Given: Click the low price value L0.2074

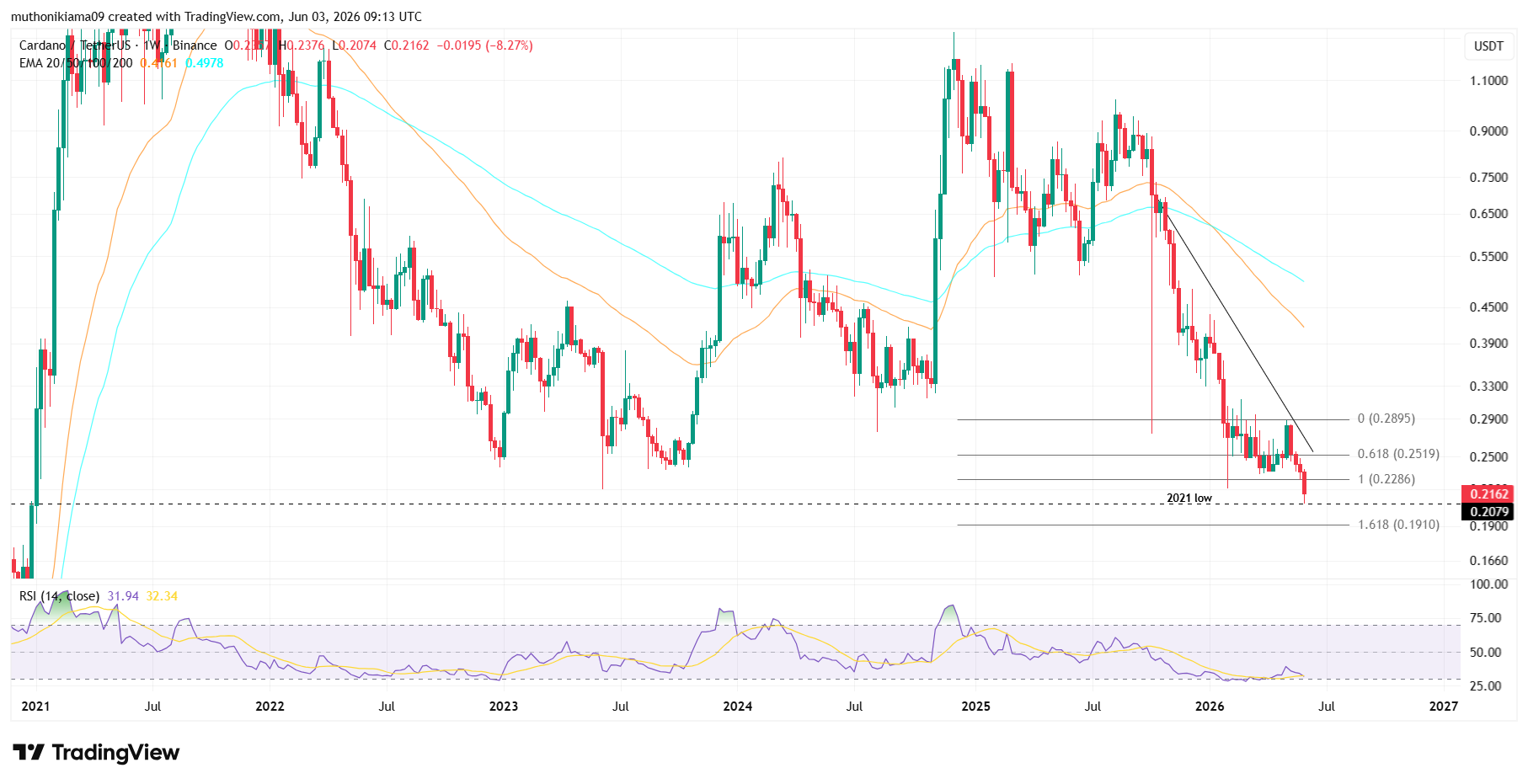Looking at the screenshot, I should [354, 45].
